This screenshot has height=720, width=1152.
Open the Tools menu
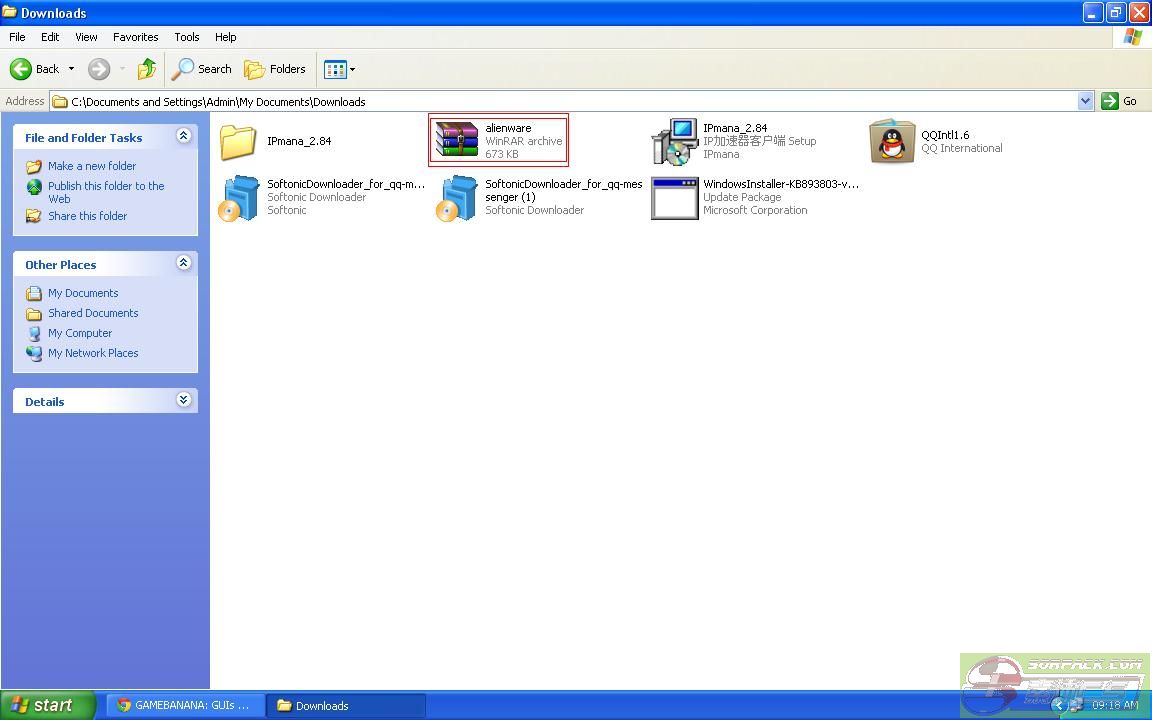coord(187,37)
